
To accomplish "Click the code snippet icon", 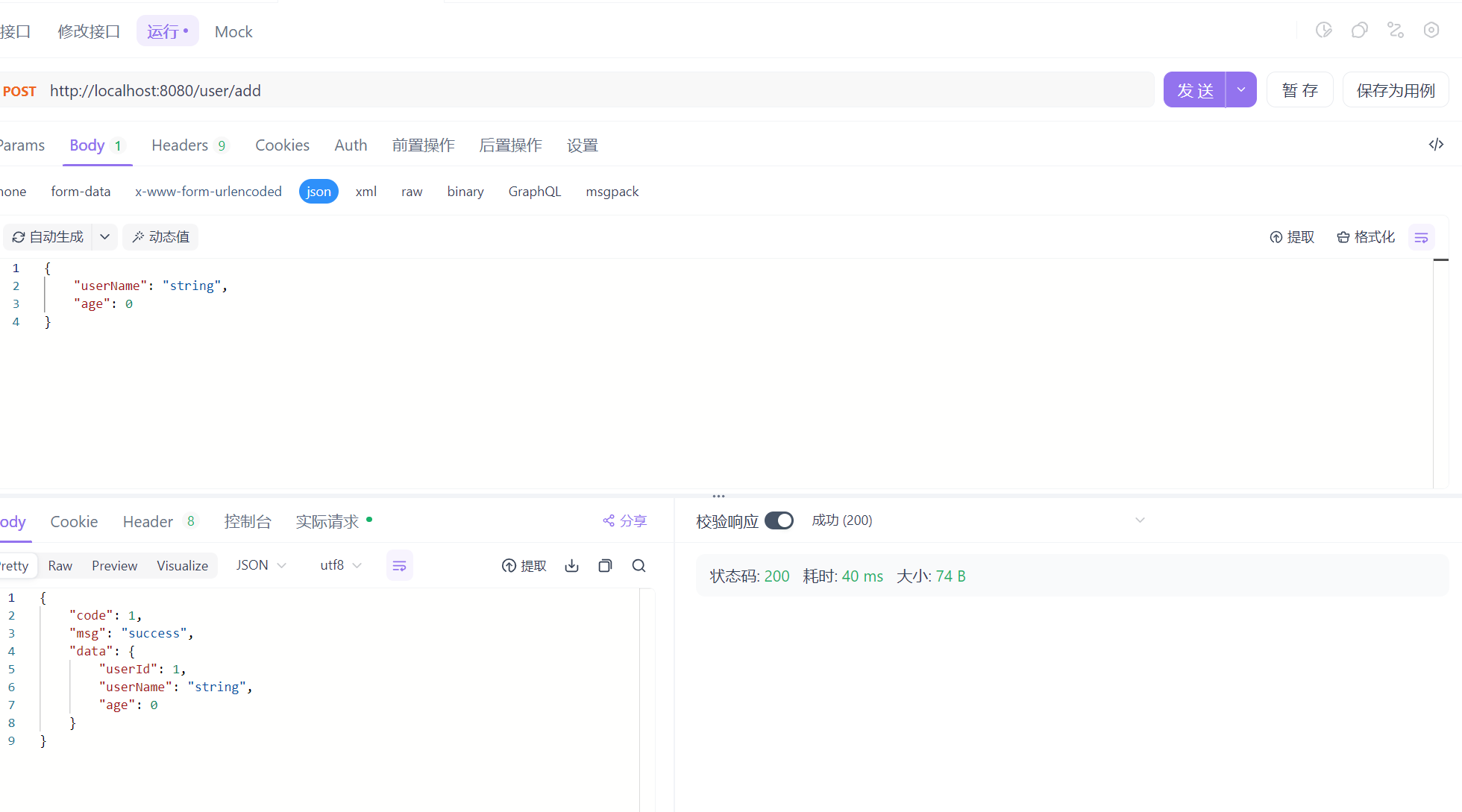I will 1436,145.
